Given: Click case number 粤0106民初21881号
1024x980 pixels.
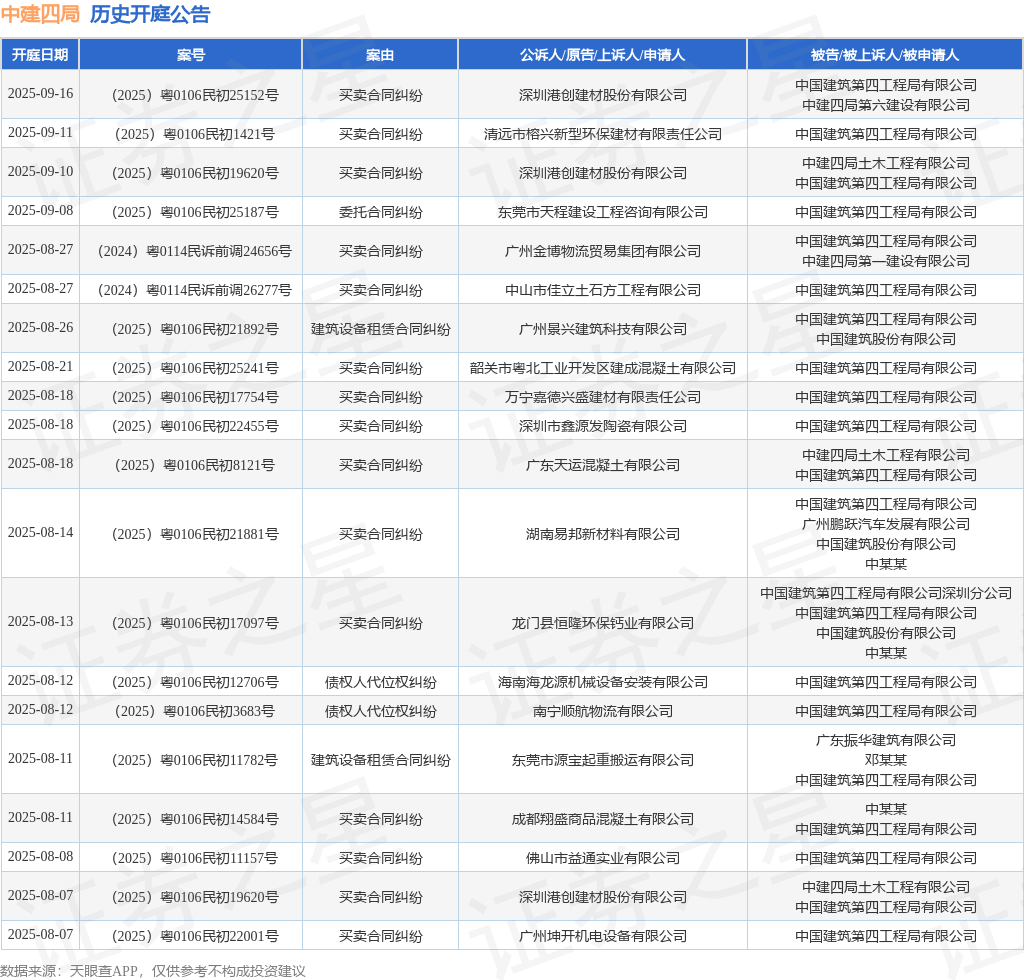Looking at the screenshot, I should click(x=195, y=534).
